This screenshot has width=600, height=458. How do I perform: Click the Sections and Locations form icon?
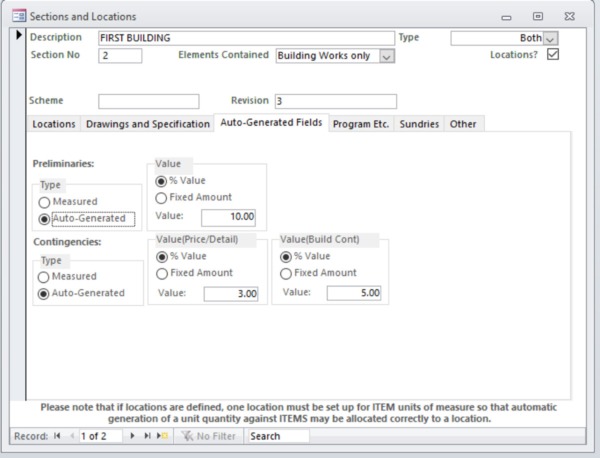19,16
